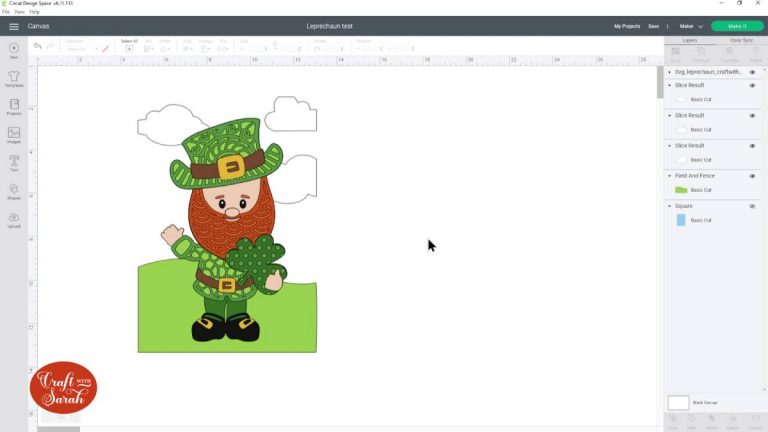Click the Duplicate icon in Layers panel
This screenshot has width=768, height=432.
click(729, 51)
